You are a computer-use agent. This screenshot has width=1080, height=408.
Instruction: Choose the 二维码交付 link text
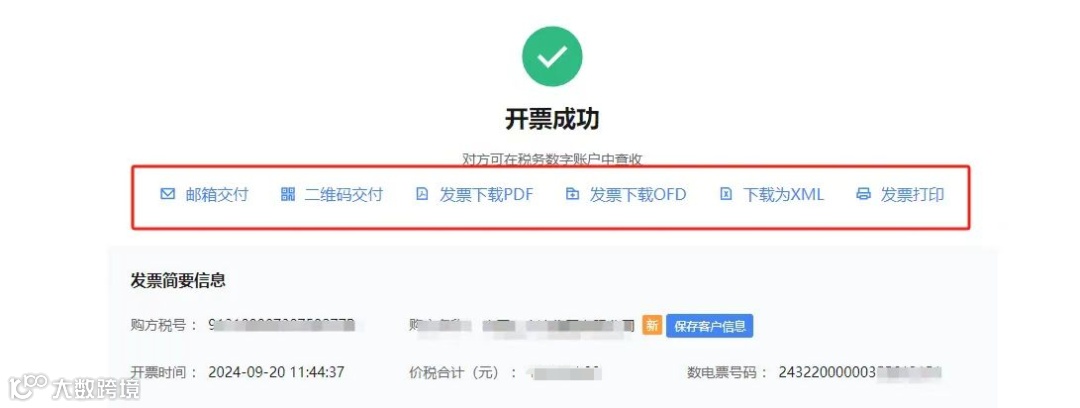(x=344, y=194)
